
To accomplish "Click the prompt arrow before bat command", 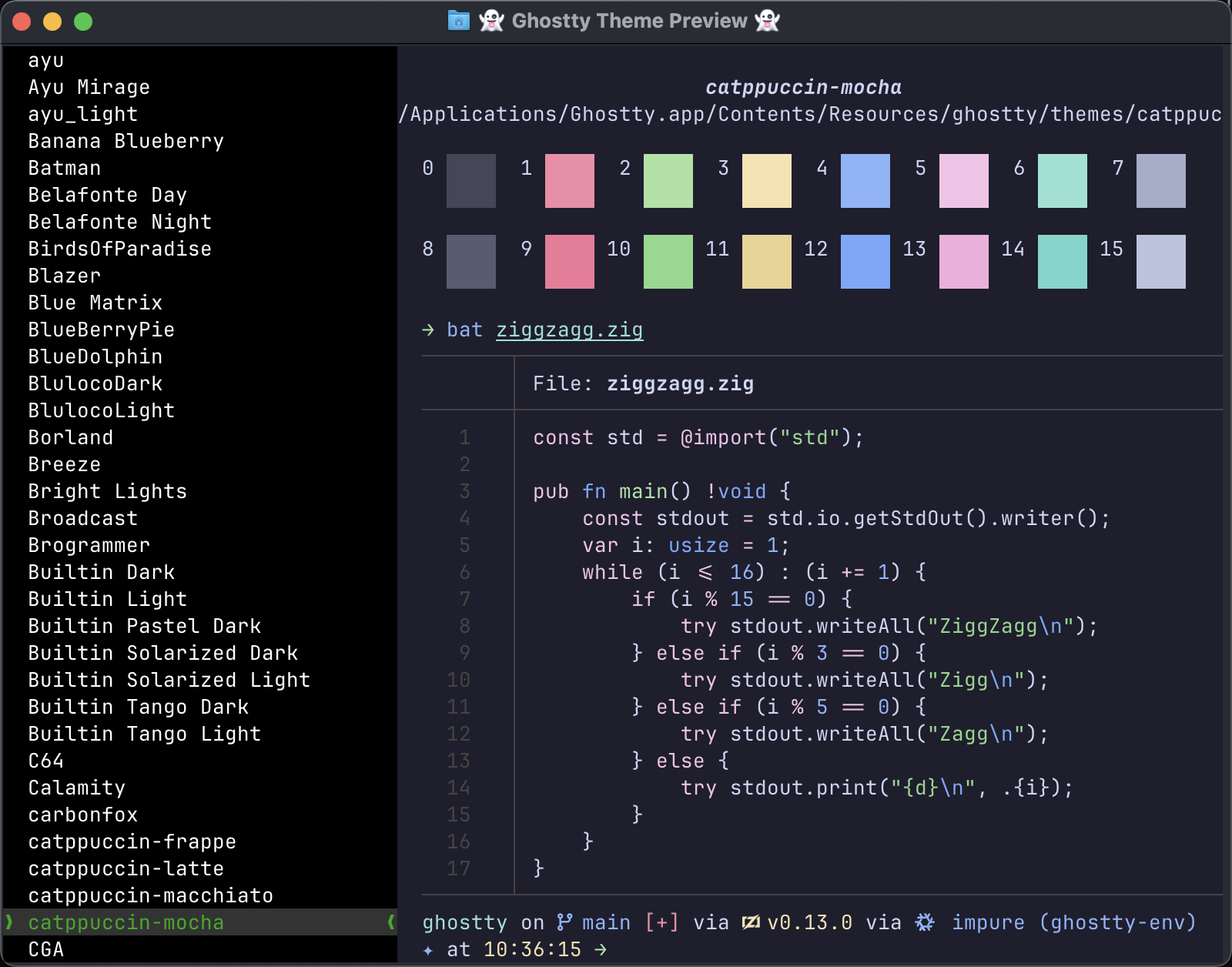I will [428, 330].
